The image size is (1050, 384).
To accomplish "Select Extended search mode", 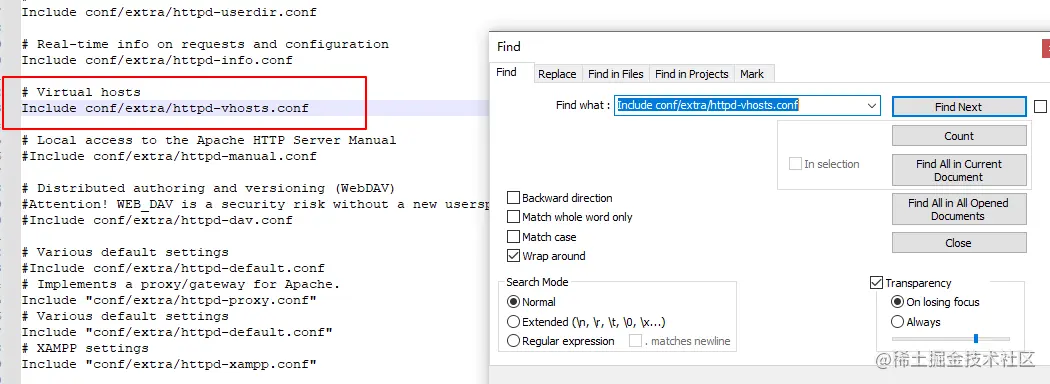I will (514, 322).
